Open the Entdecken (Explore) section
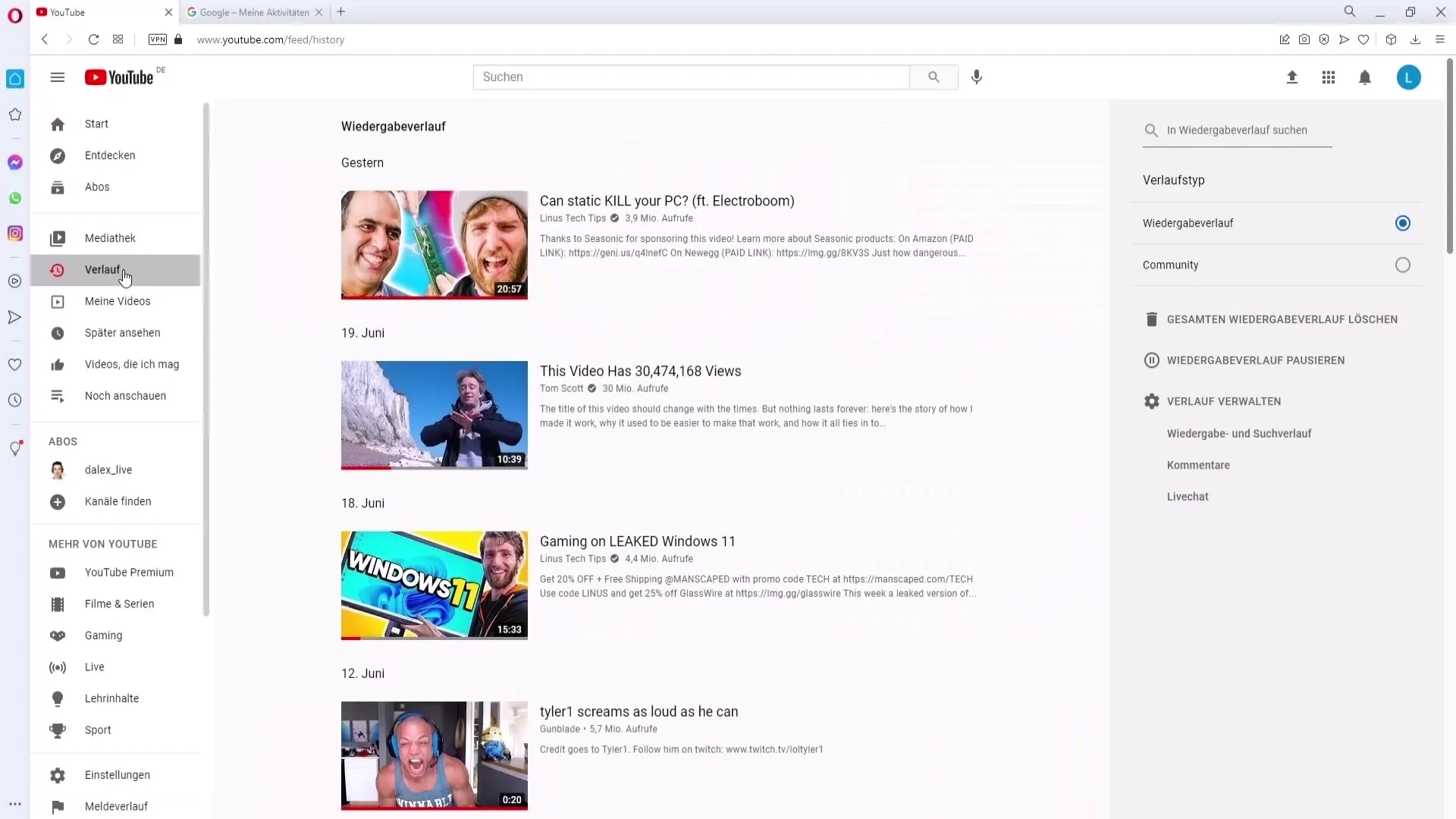 (110, 155)
